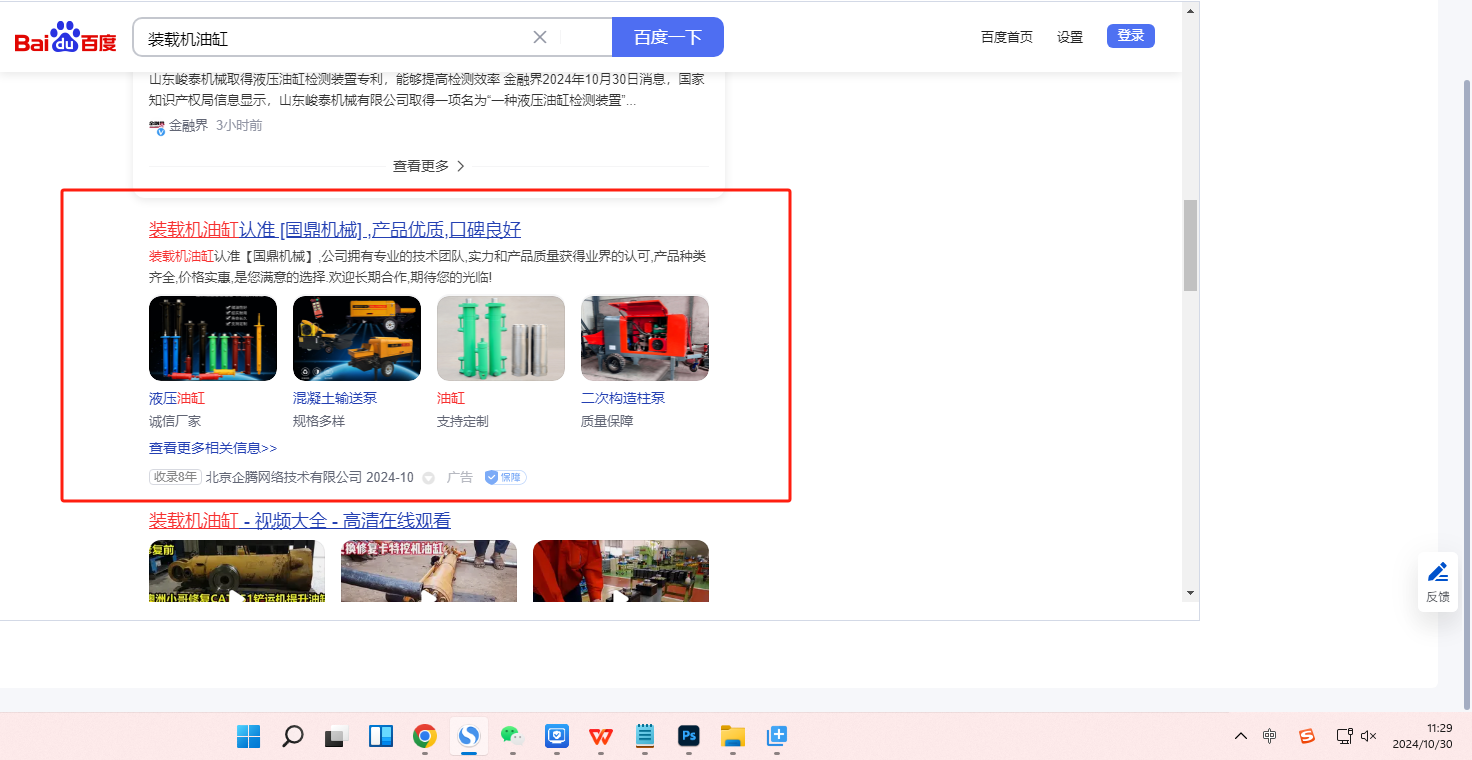Open Task View on the taskbar
Image resolution: width=1472 pixels, height=760 pixels.
click(x=336, y=737)
